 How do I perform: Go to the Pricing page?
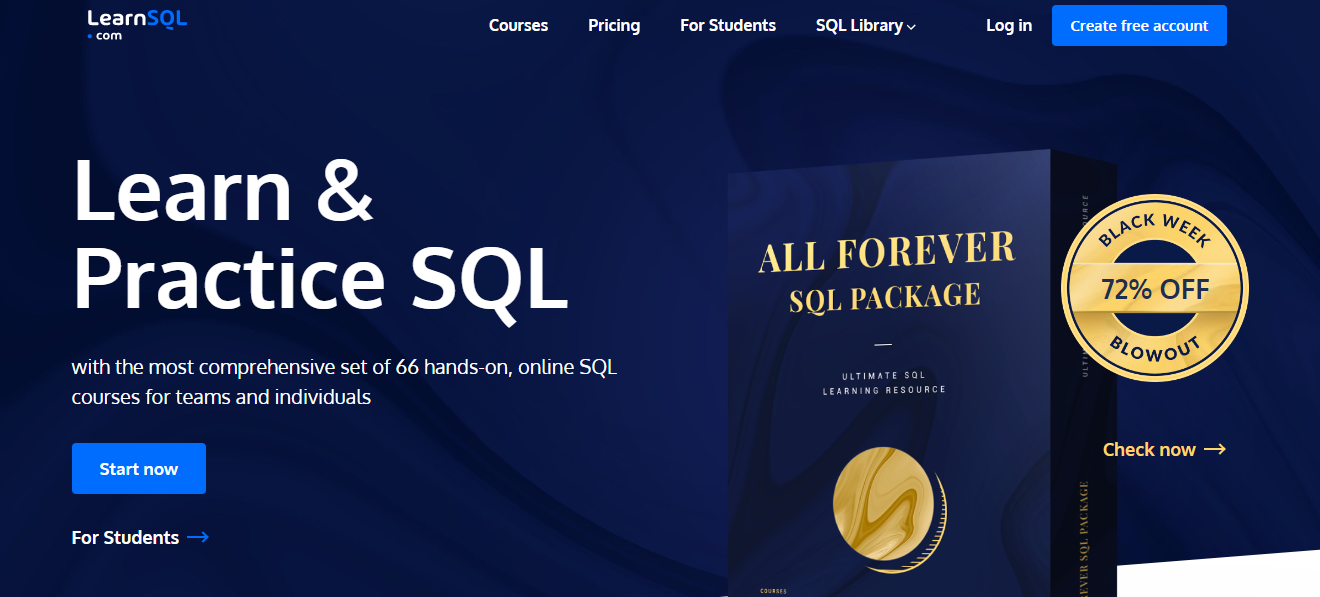click(614, 26)
